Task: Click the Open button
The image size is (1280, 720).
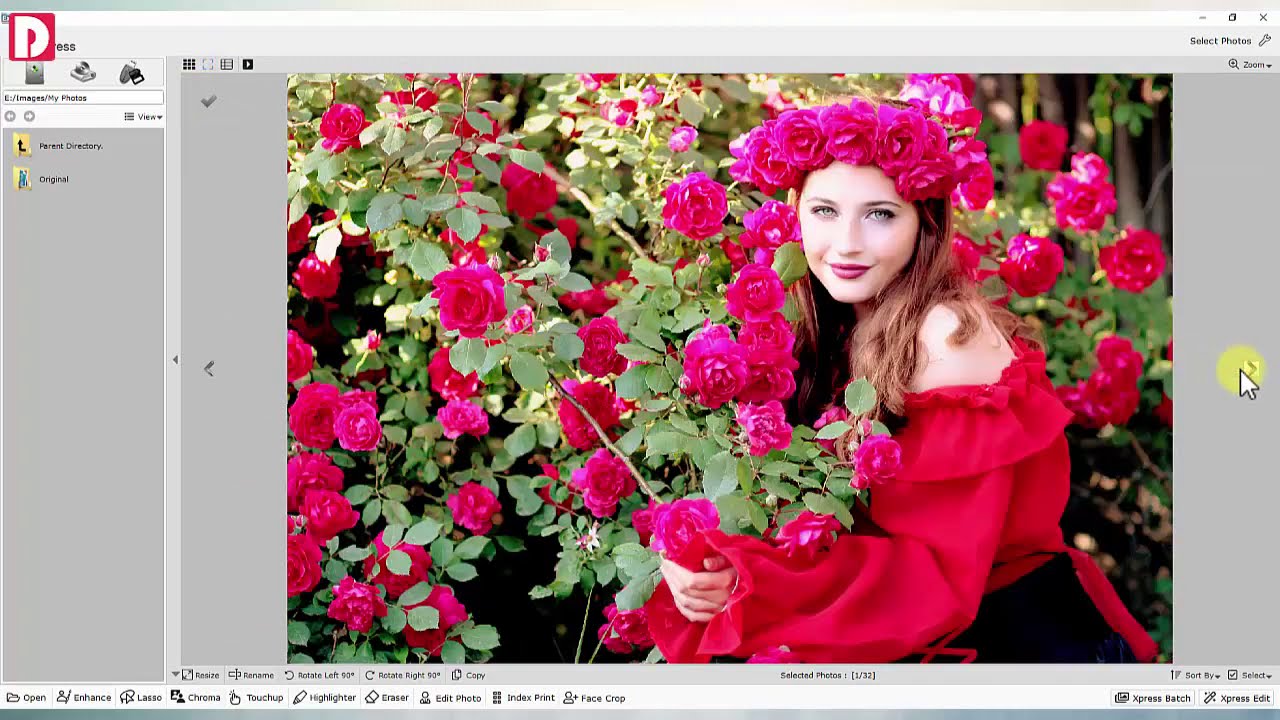Action: [x=26, y=698]
